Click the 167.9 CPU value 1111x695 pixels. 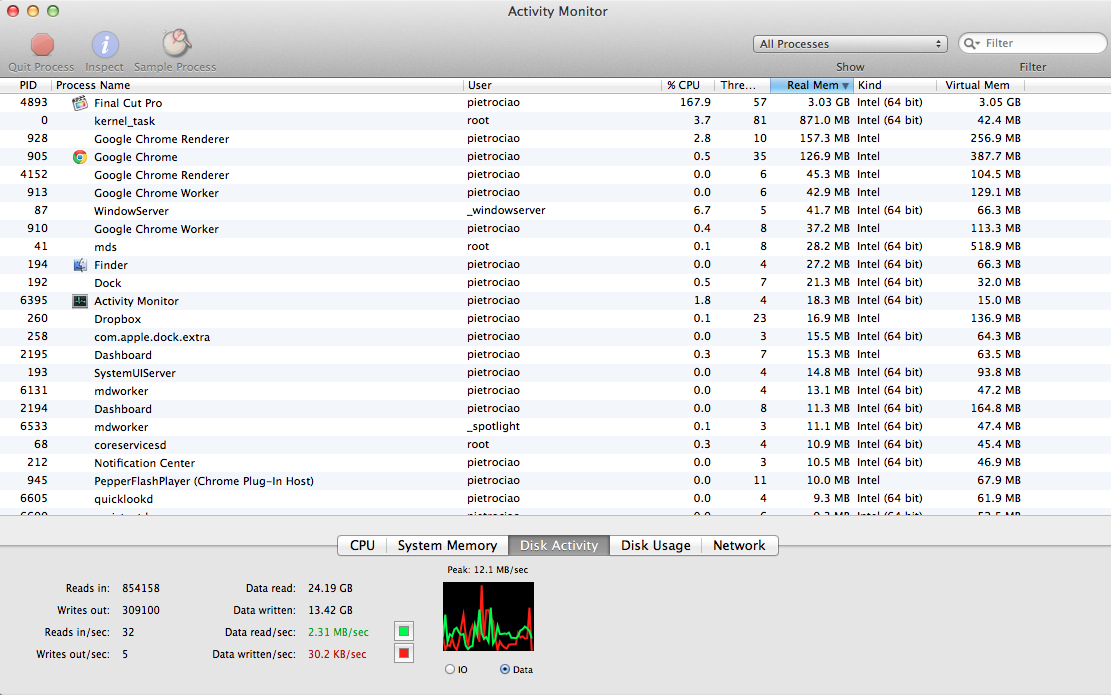695,103
